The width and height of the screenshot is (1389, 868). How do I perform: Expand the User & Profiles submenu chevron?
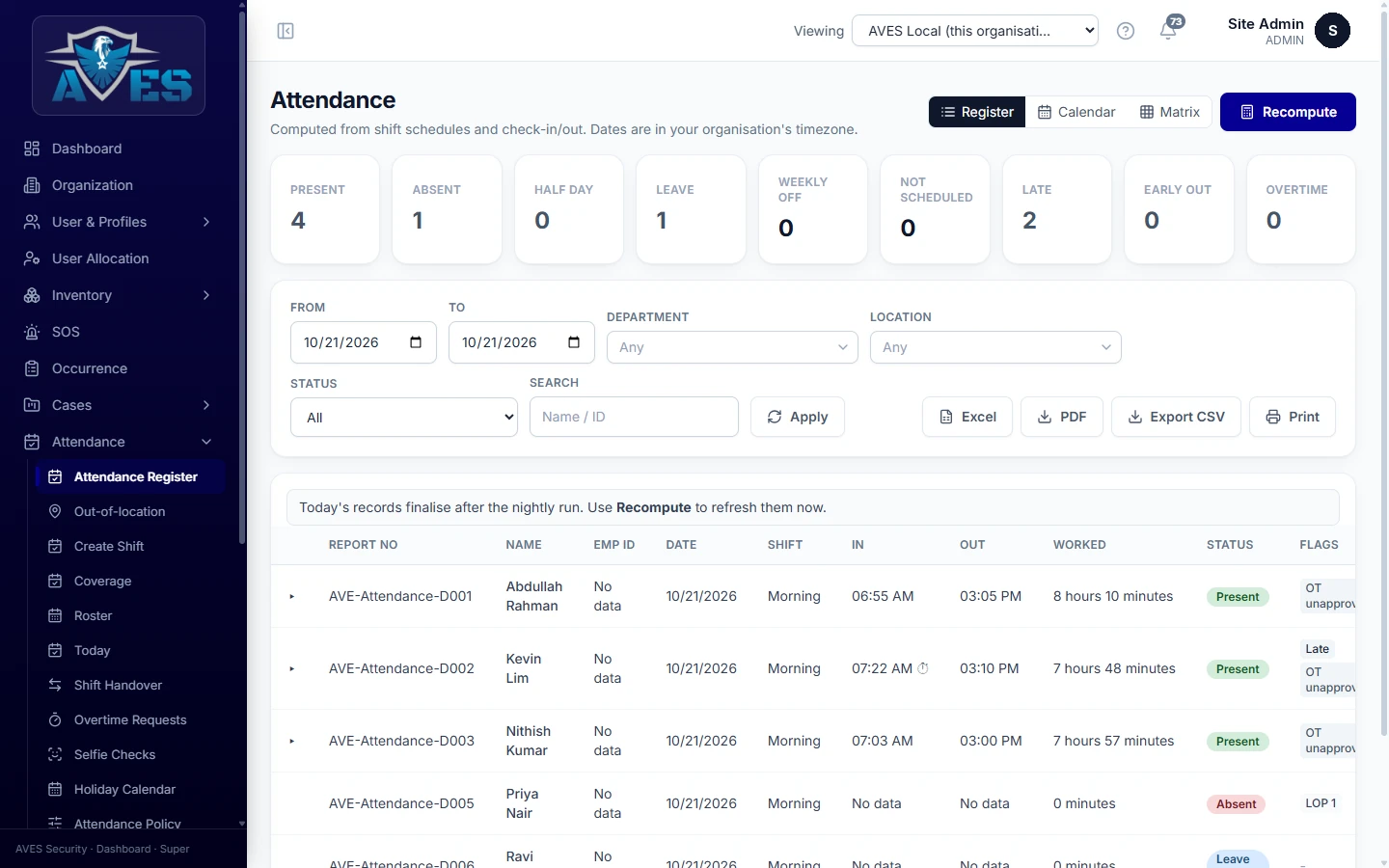pyautogui.click(x=206, y=222)
